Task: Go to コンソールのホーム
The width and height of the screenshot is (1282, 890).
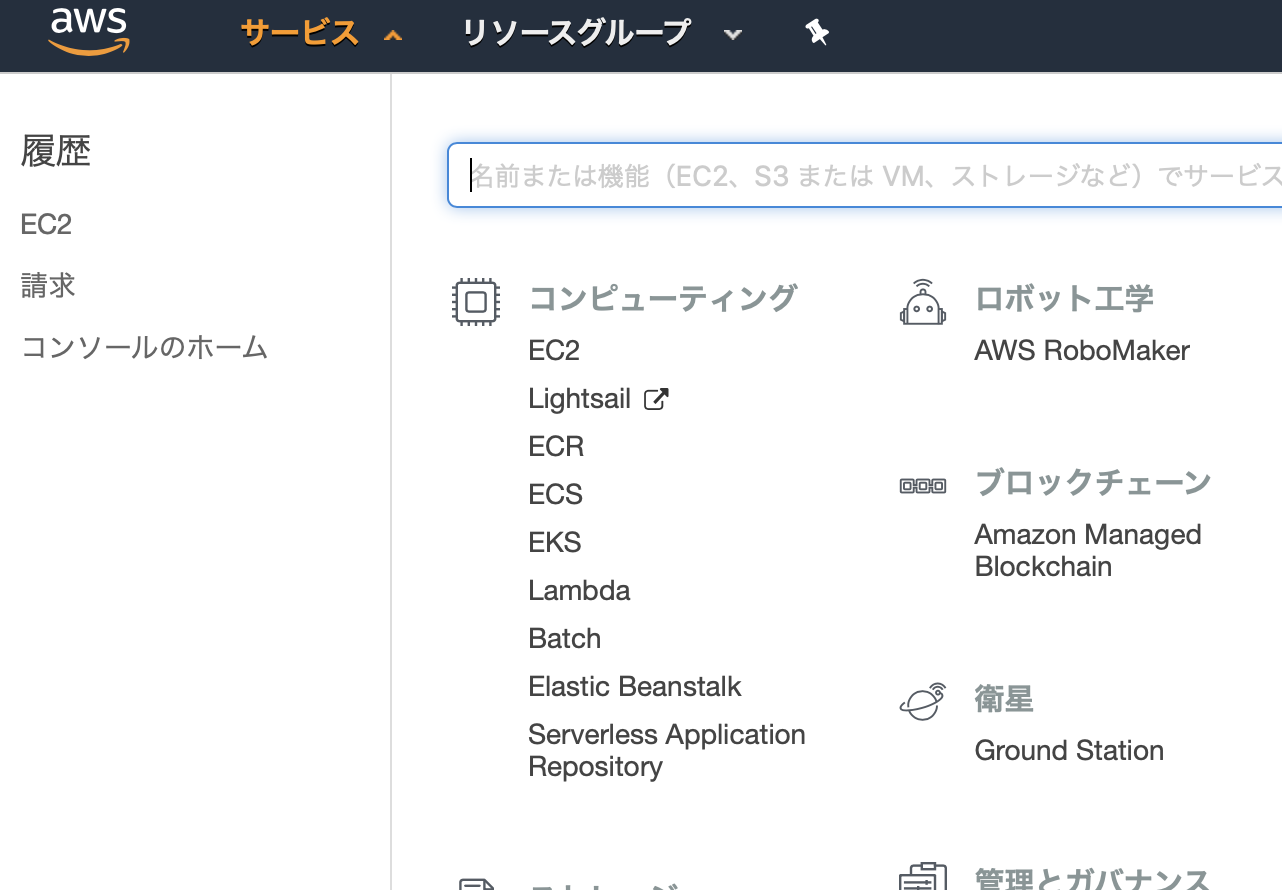Action: pos(145,348)
